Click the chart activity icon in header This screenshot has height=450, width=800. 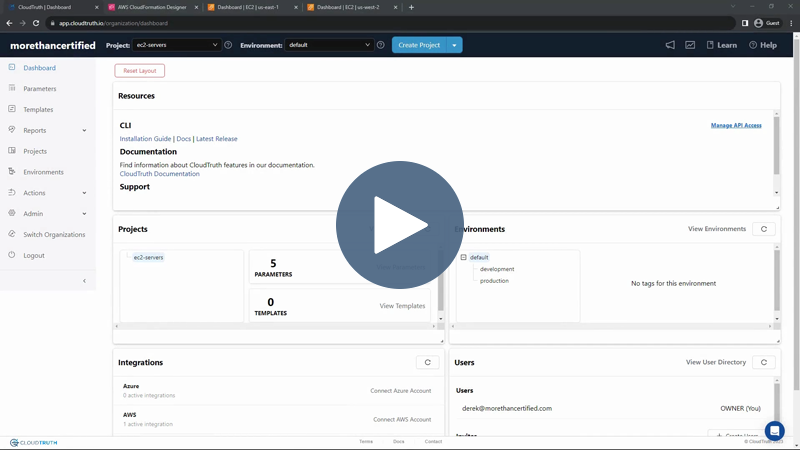coord(690,45)
